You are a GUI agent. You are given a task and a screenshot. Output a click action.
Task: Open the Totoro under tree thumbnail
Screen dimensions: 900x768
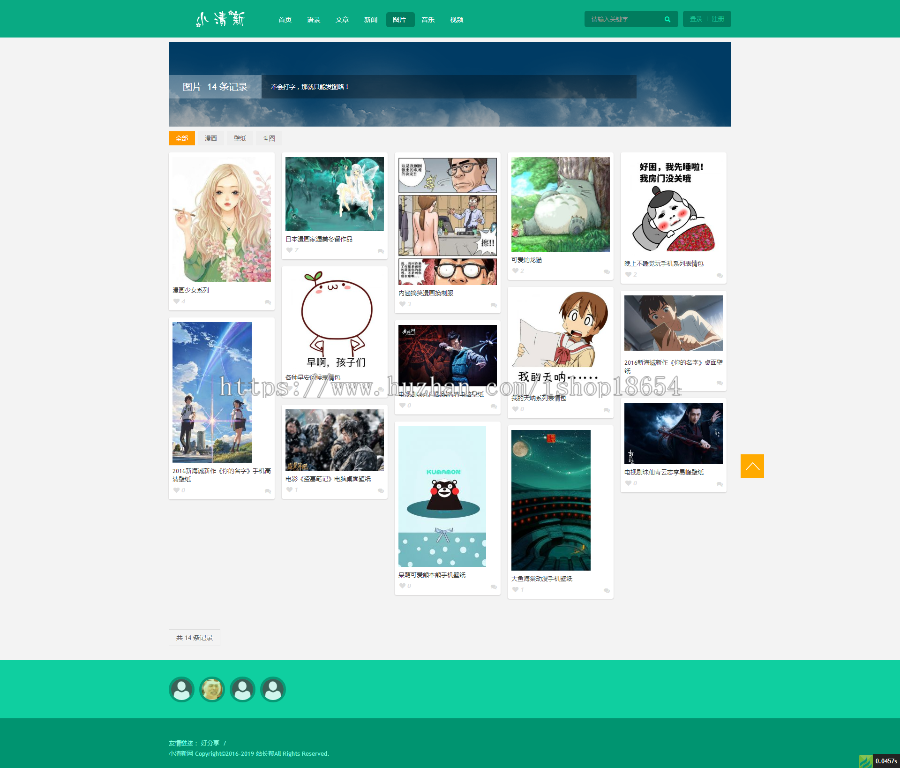560,204
